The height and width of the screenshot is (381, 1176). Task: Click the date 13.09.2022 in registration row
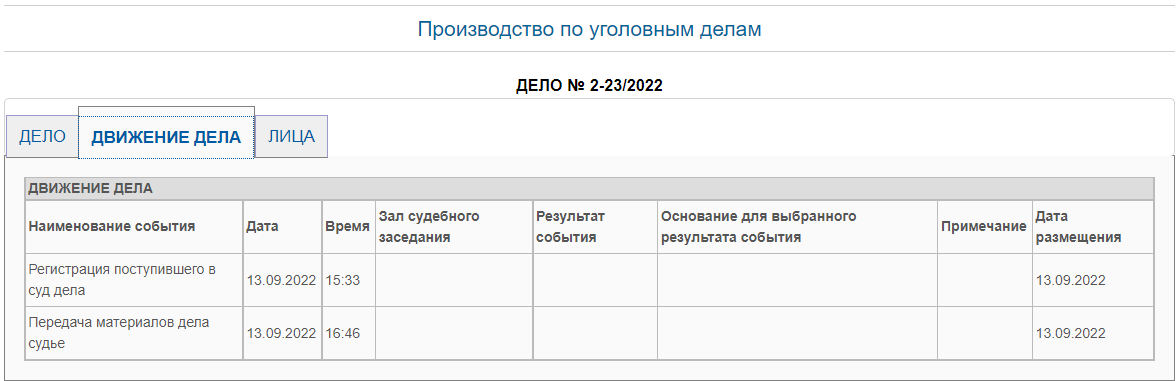click(283, 280)
